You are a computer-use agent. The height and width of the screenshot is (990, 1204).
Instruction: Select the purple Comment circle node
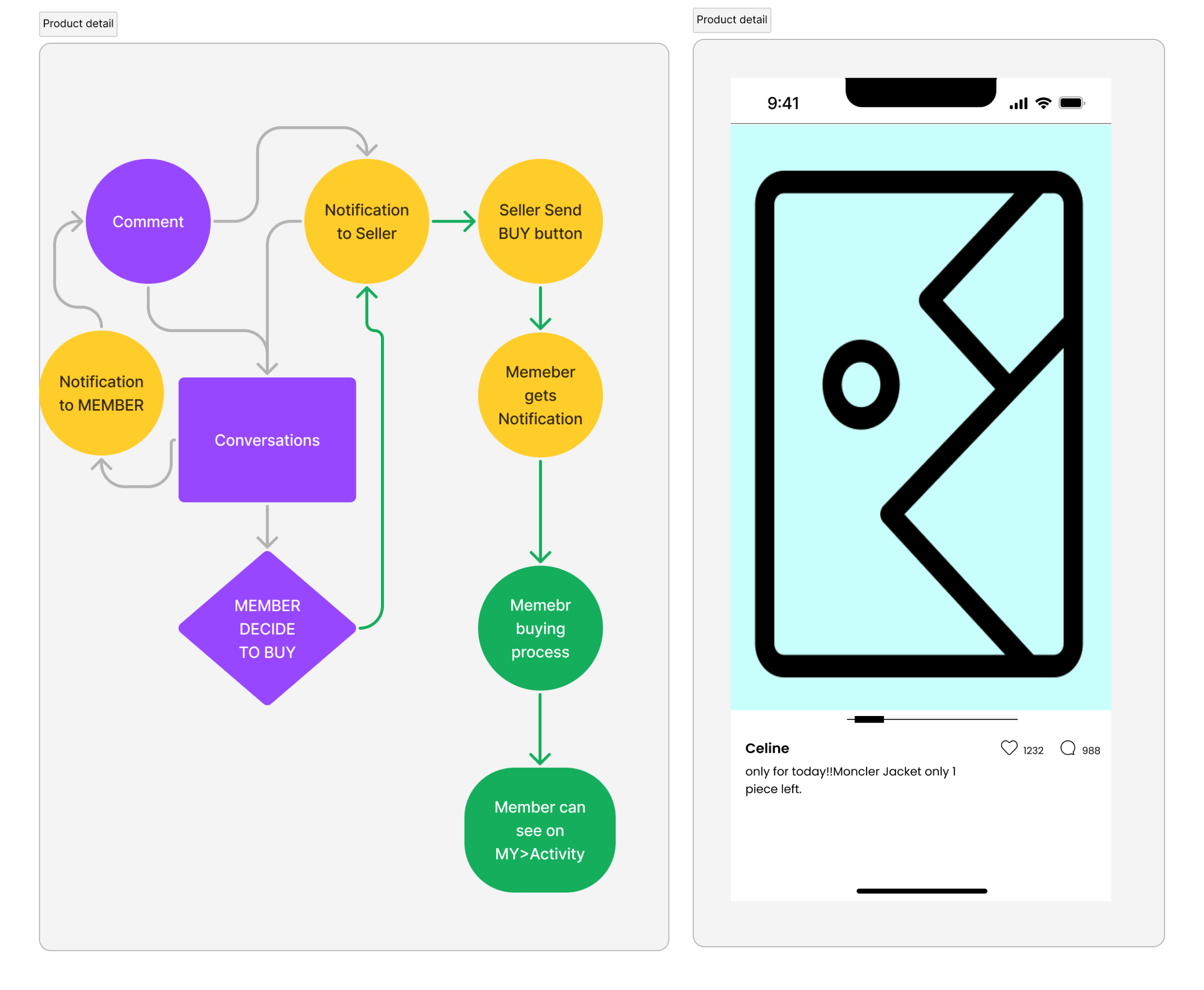coord(148,222)
